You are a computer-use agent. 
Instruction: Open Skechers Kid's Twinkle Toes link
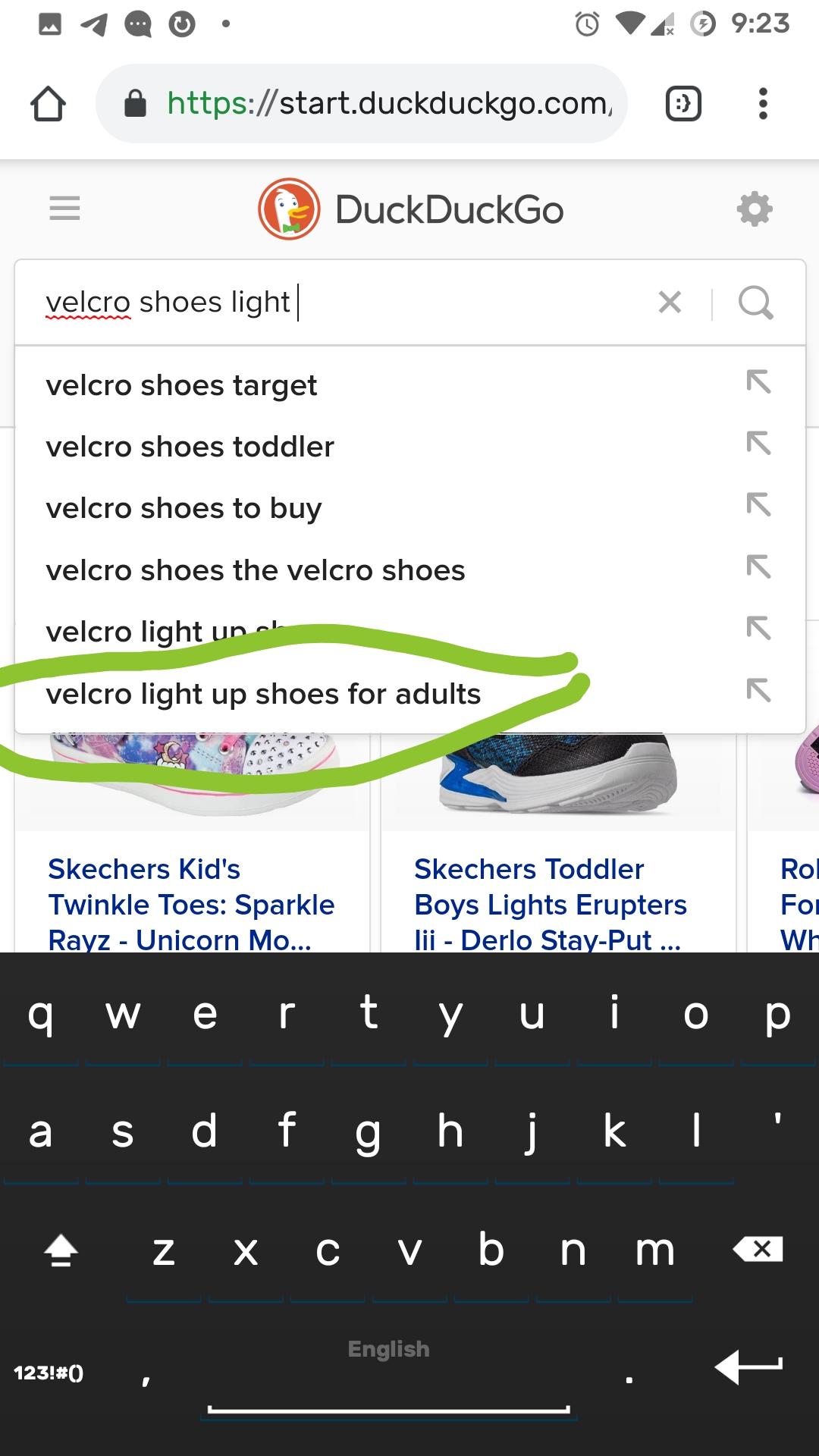pos(191,904)
